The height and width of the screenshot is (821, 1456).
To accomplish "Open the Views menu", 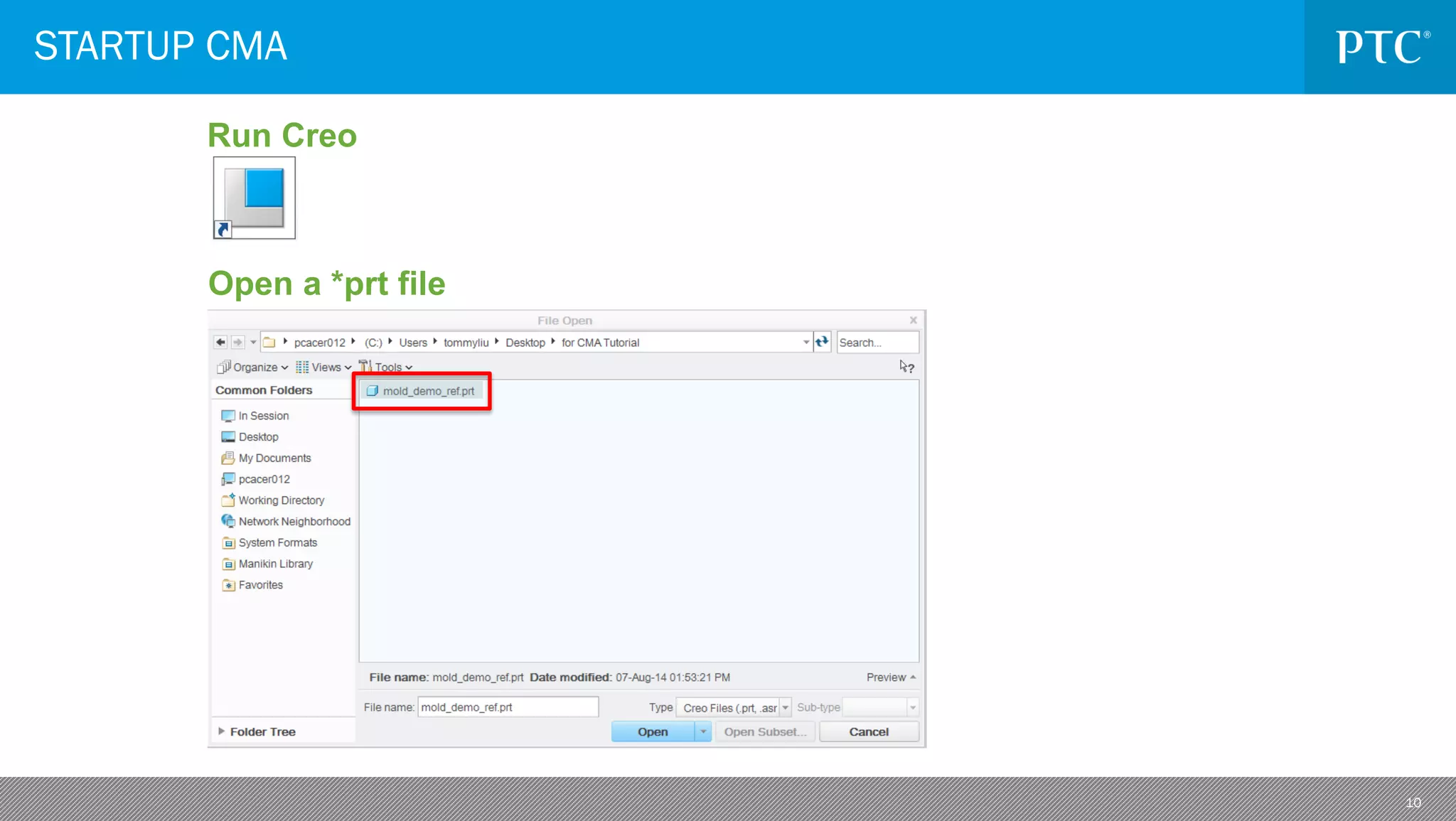I will 323,367.
